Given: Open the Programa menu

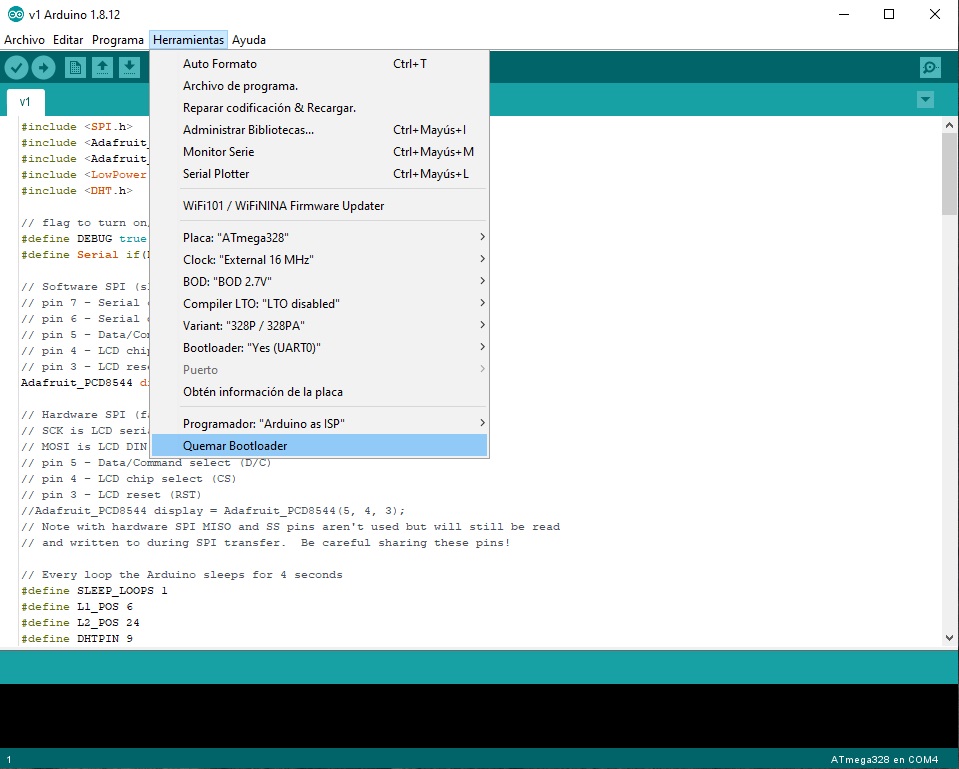Looking at the screenshot, I should coord(117,40).
